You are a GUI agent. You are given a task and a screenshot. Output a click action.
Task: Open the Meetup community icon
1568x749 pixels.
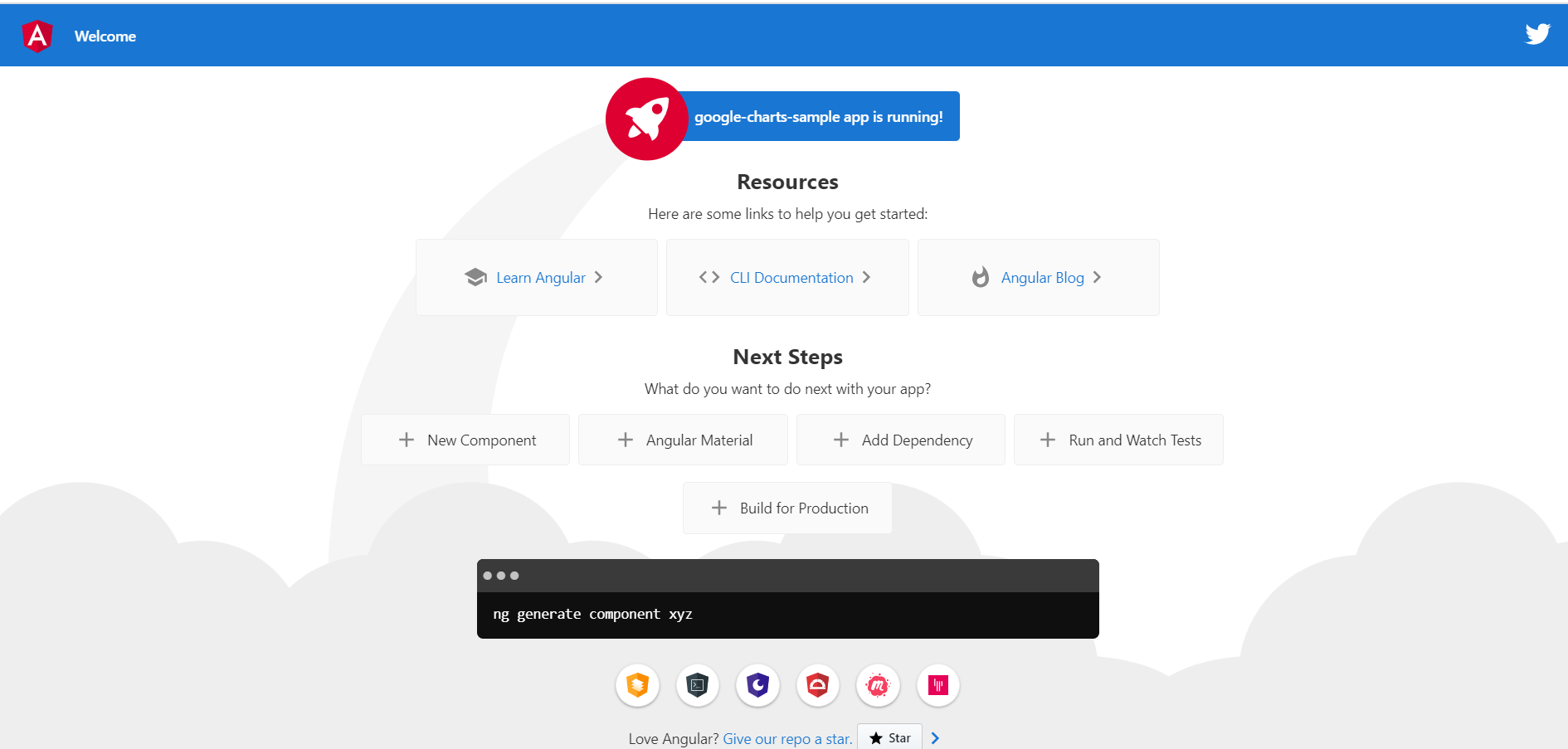click(x=878, y=686)
